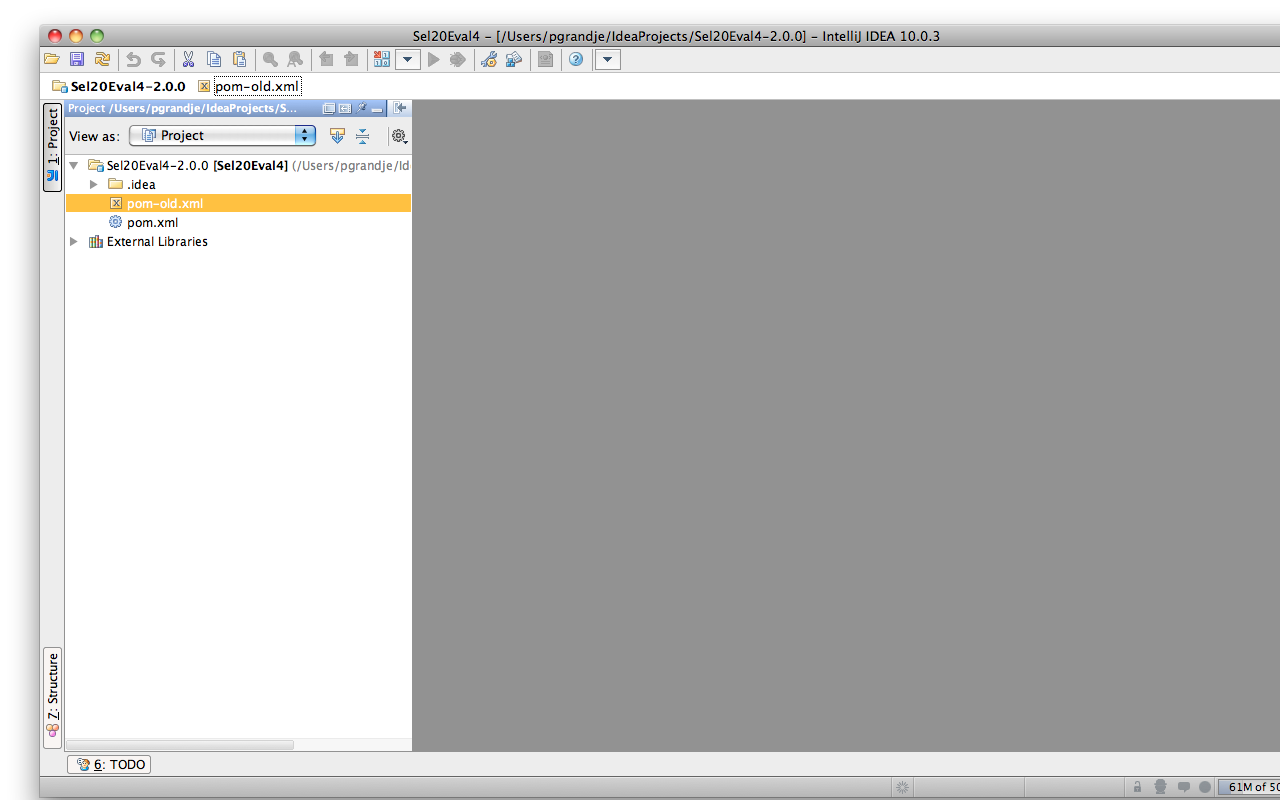Open the View as Project combo box

click(x=223, y=135)
